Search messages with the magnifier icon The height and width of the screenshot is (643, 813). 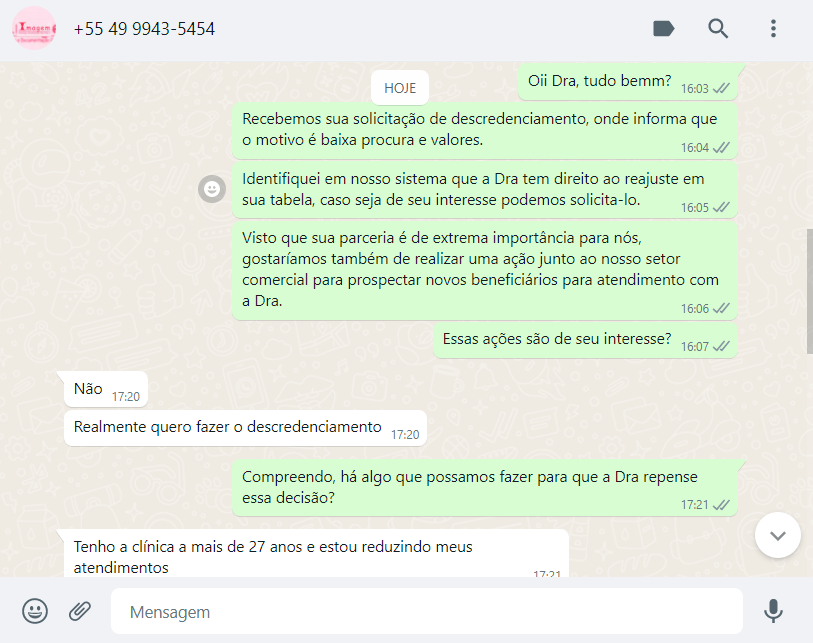(718, 29)
